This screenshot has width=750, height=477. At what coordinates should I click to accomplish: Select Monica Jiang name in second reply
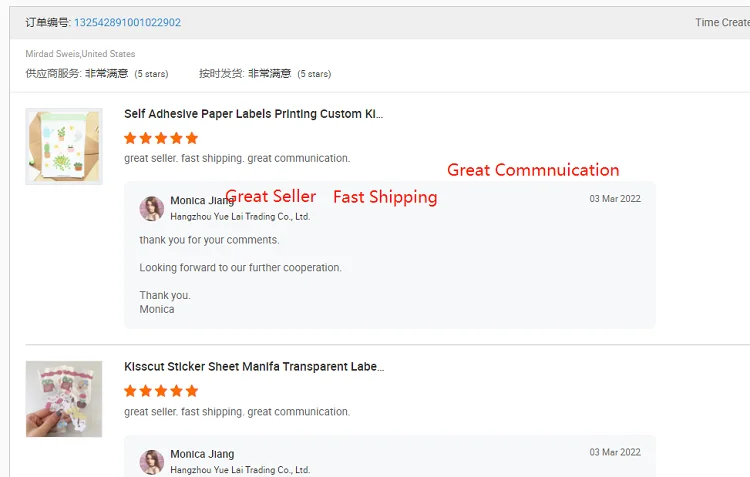click(x=202, y=454)
